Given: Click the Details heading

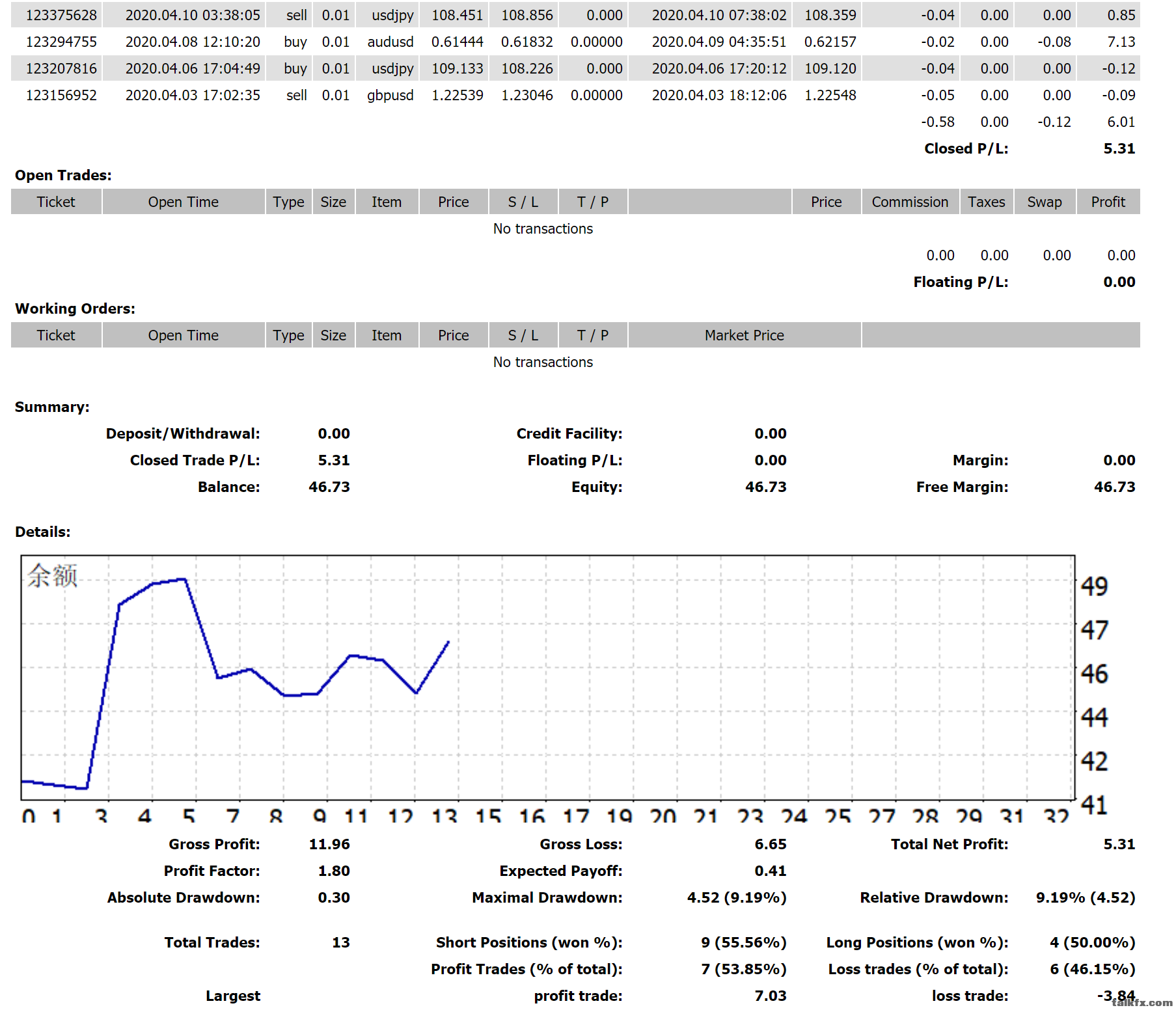Looking at the screenshot, I should 43,532.
